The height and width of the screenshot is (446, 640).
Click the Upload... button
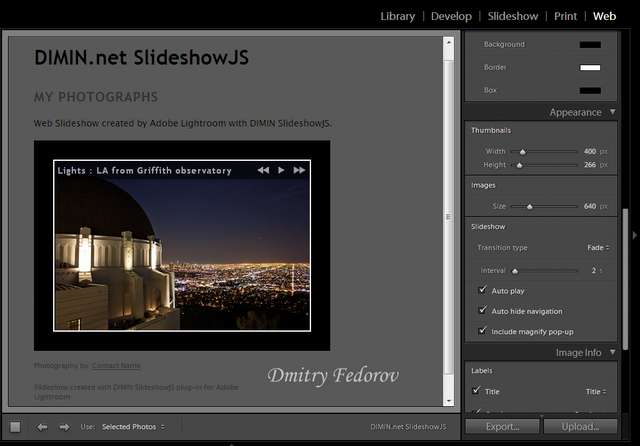580,427
